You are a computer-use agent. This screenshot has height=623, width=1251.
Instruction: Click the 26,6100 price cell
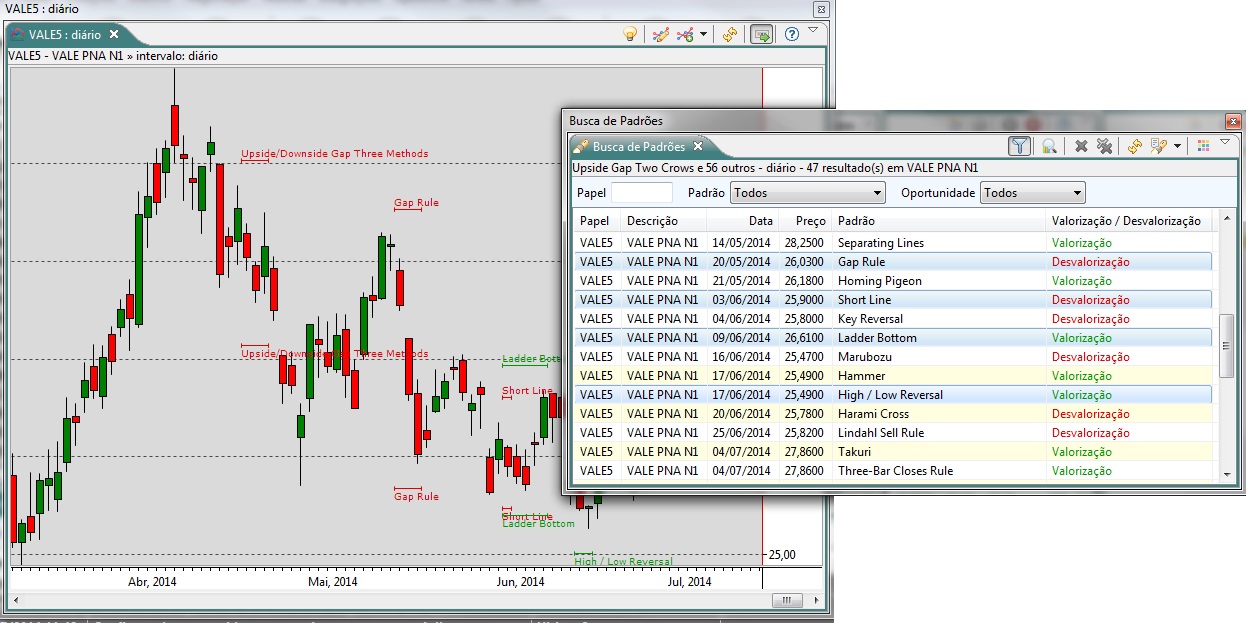805,338
